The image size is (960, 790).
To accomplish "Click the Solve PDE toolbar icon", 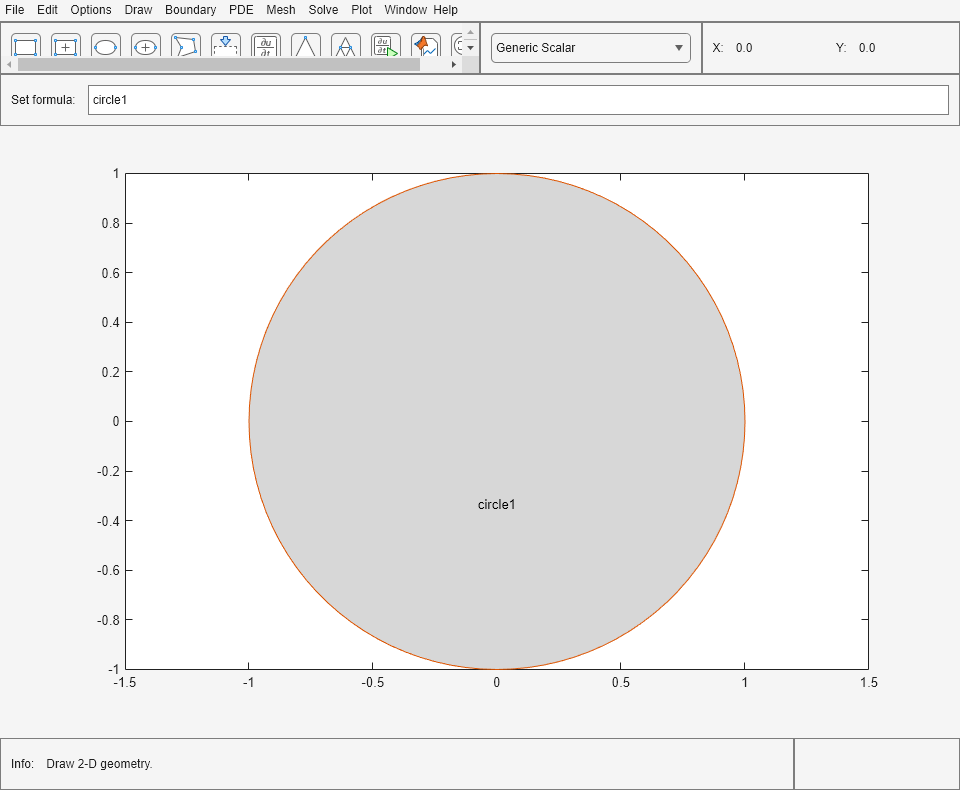I will point(386,46).
